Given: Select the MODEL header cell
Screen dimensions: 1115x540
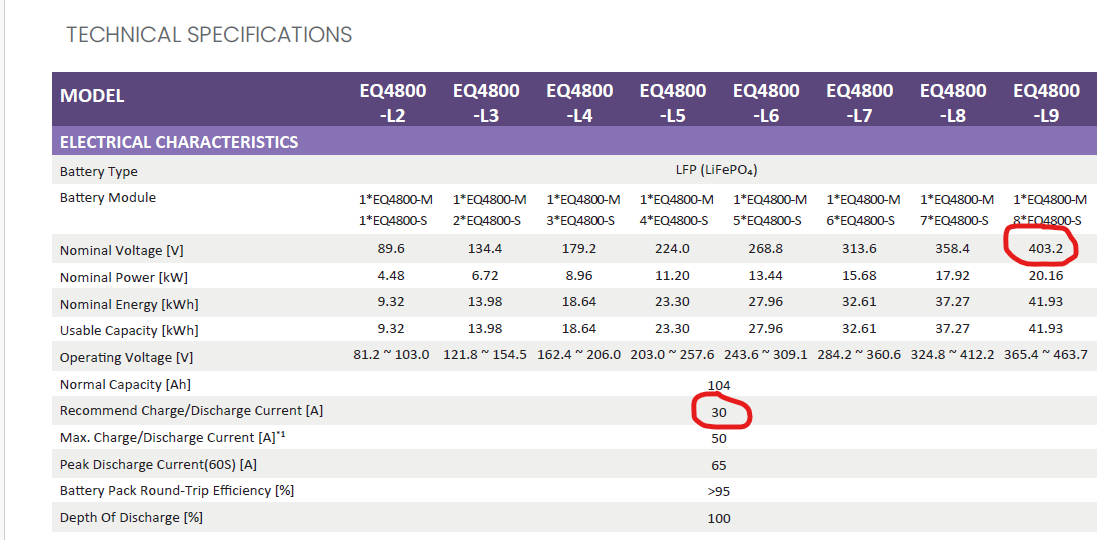Looking at the screenshot, I should tap(92, 96).
